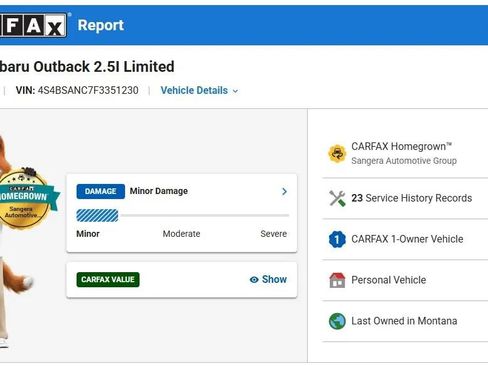Click the CARFAX logo in header

(33, 25)
